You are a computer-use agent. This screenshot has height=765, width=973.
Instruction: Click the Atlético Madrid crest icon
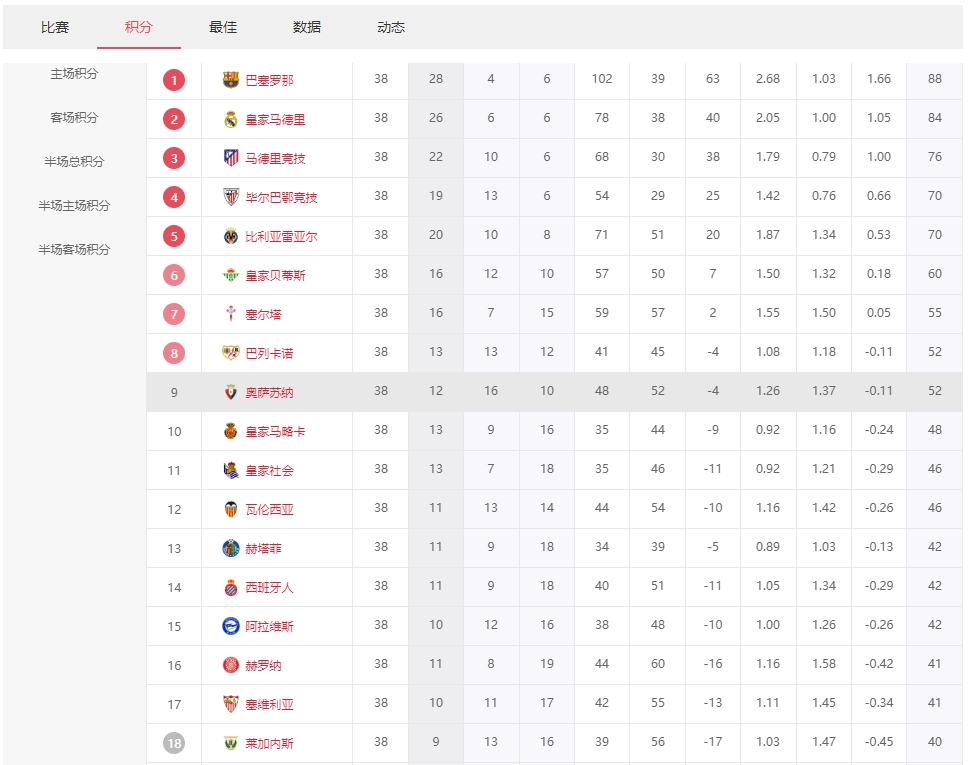(231, 158)
